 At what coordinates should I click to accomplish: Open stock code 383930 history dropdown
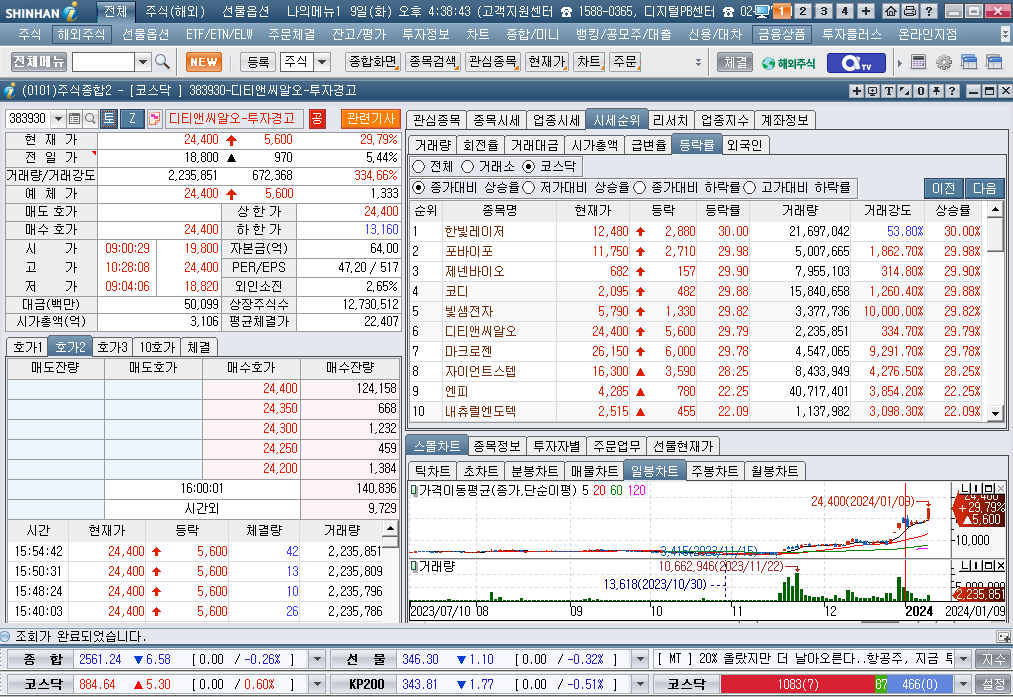[x=58, y=118]
